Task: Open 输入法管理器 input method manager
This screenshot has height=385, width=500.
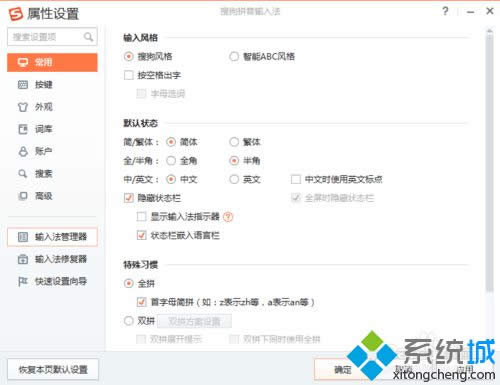Action: pyautogui.click(x=52, y=237)
